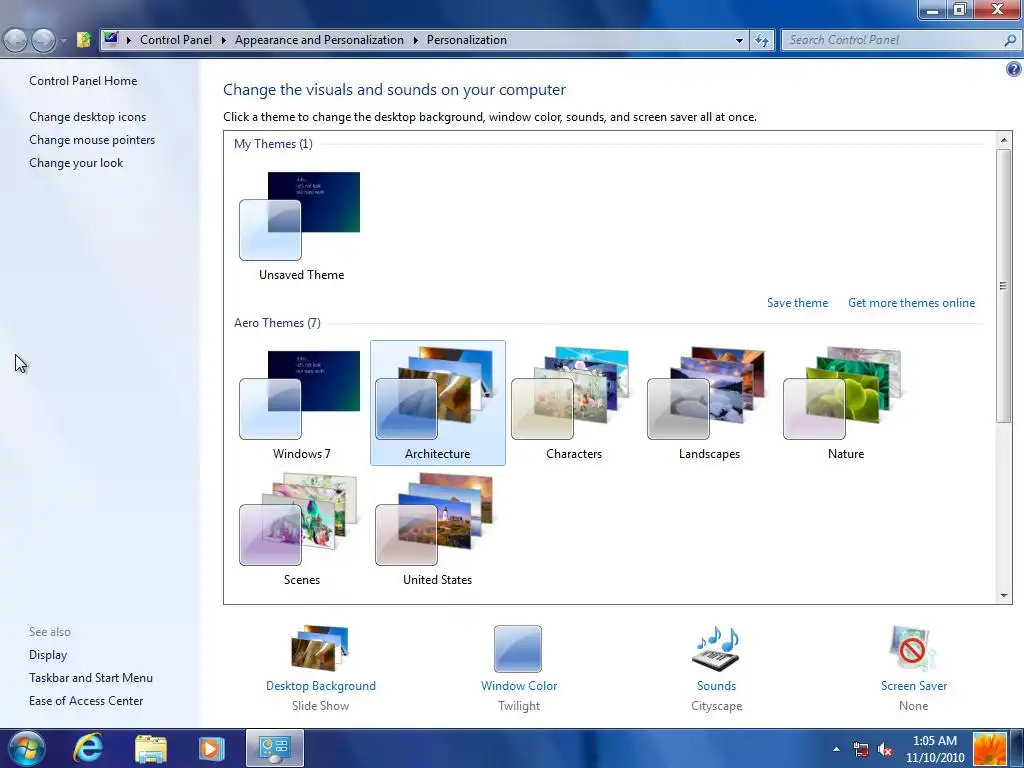
Task: Open Windows Explorer folder on taskbar
Action: click(x=151, y=749)
